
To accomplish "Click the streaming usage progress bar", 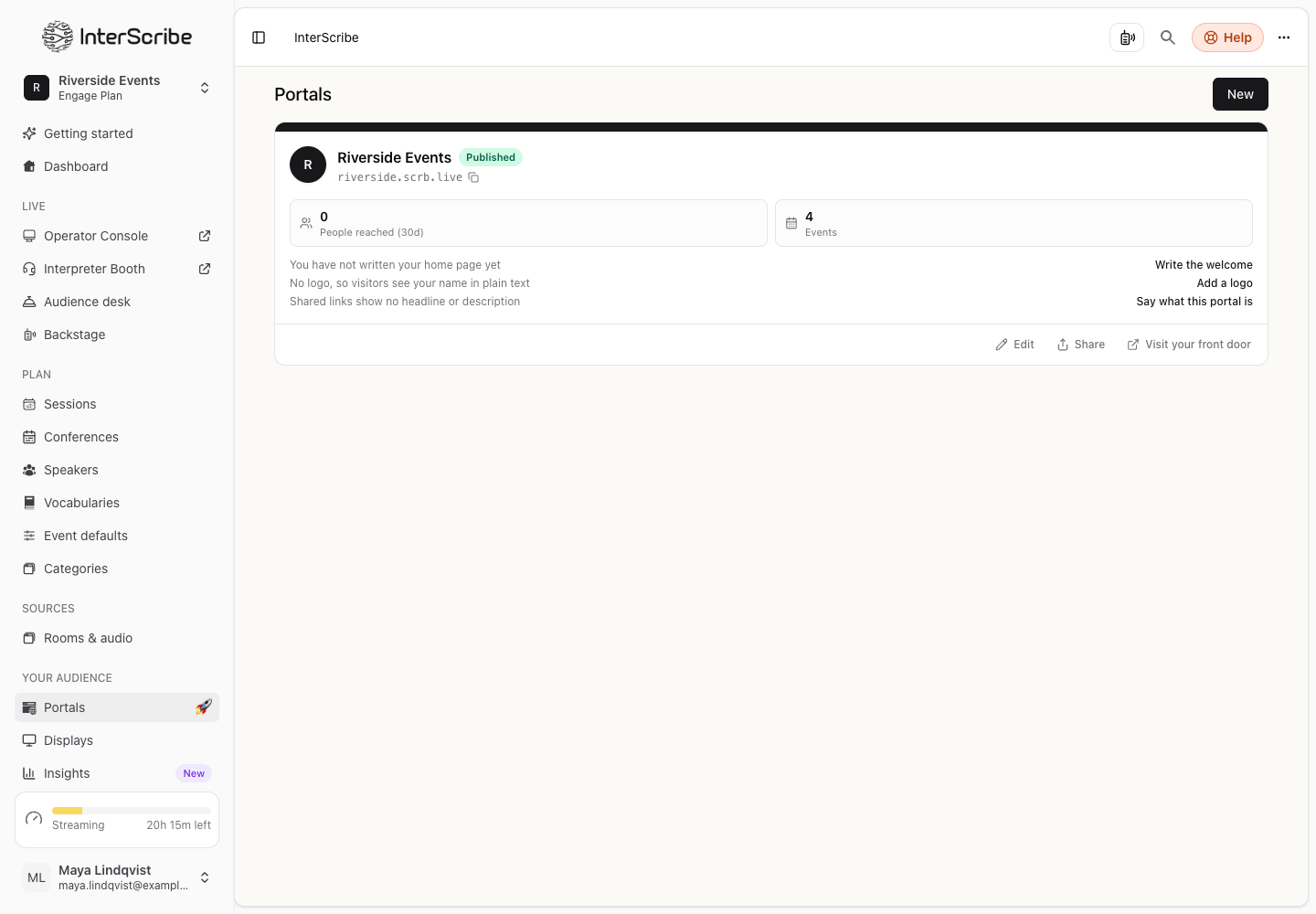I will tap(131, 811).
